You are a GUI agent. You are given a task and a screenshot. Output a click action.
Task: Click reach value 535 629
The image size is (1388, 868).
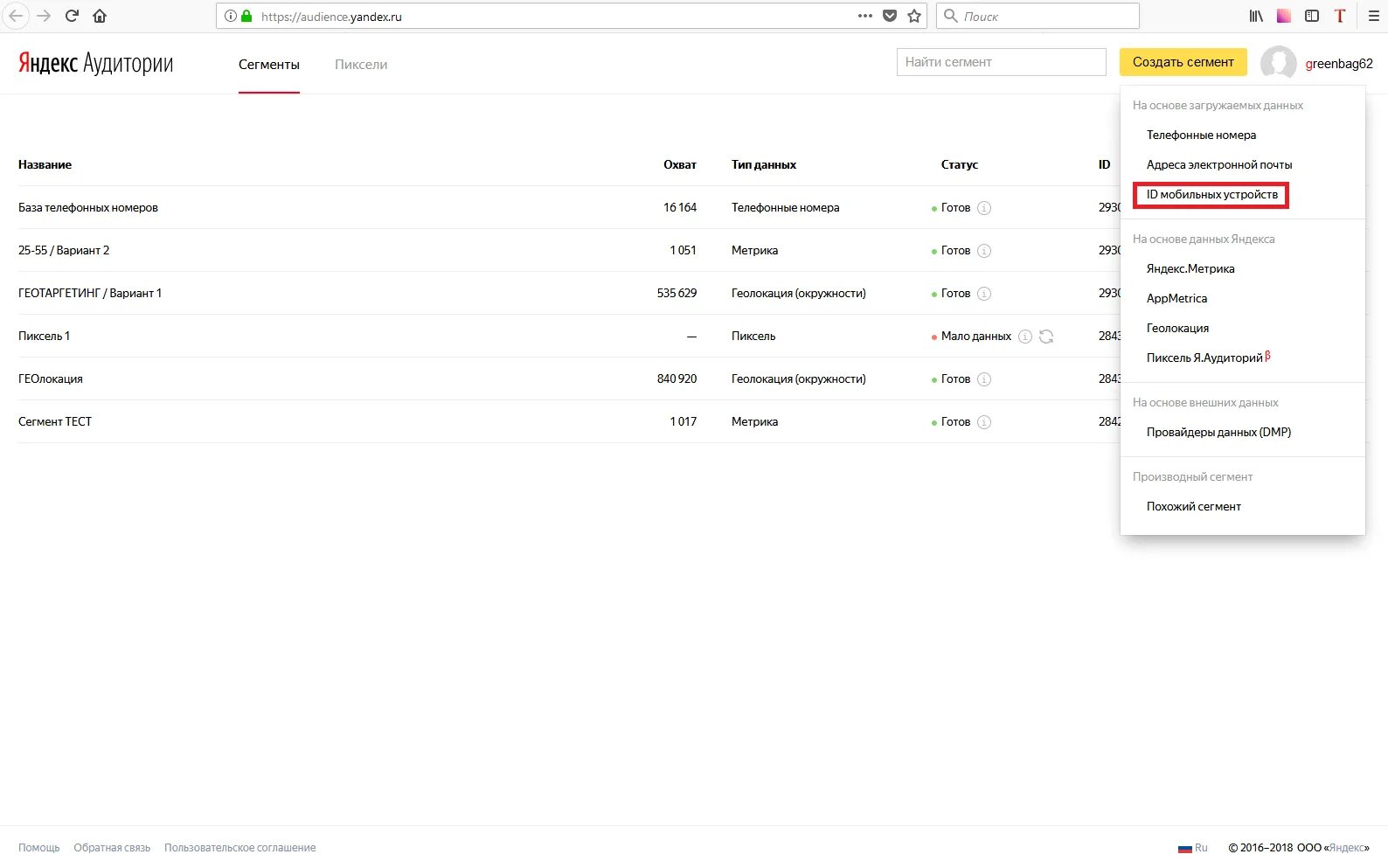pos(677,293)
